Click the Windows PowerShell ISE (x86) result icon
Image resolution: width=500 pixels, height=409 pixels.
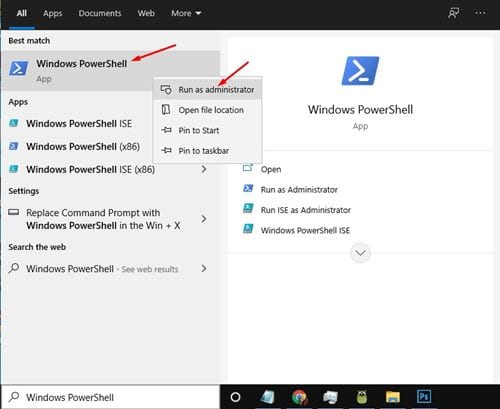pos(14,169)
